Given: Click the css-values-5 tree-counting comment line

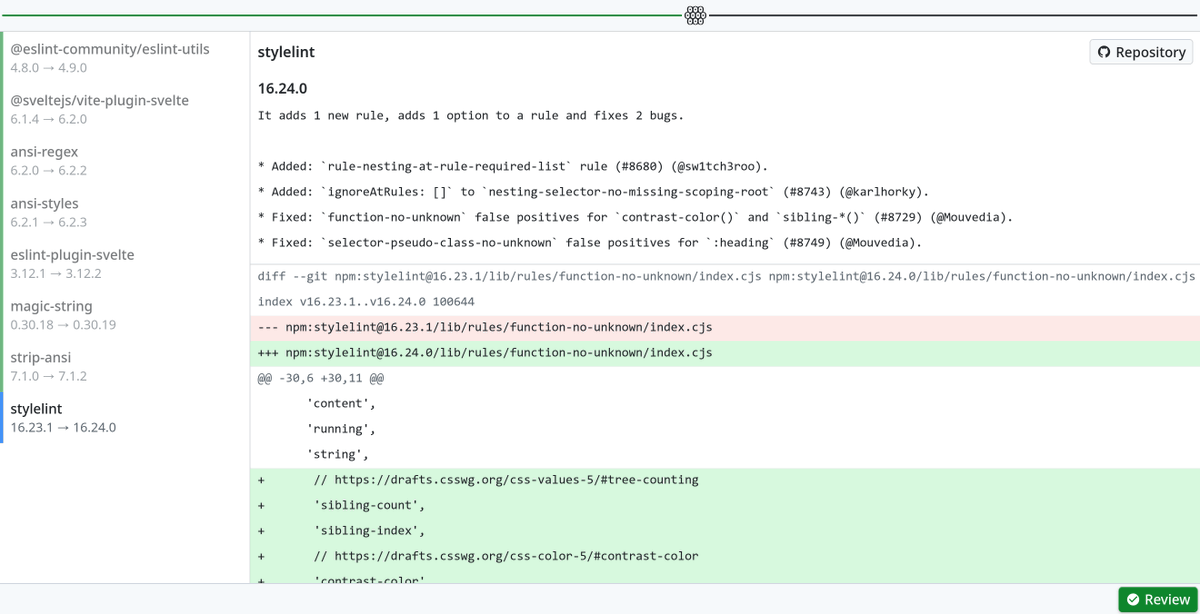Looking at the screenshot, I should (725, 480).
